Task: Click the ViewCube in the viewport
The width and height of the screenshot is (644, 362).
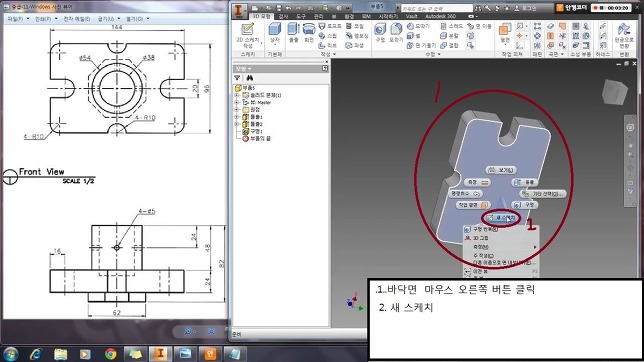Action: (615, 92)
